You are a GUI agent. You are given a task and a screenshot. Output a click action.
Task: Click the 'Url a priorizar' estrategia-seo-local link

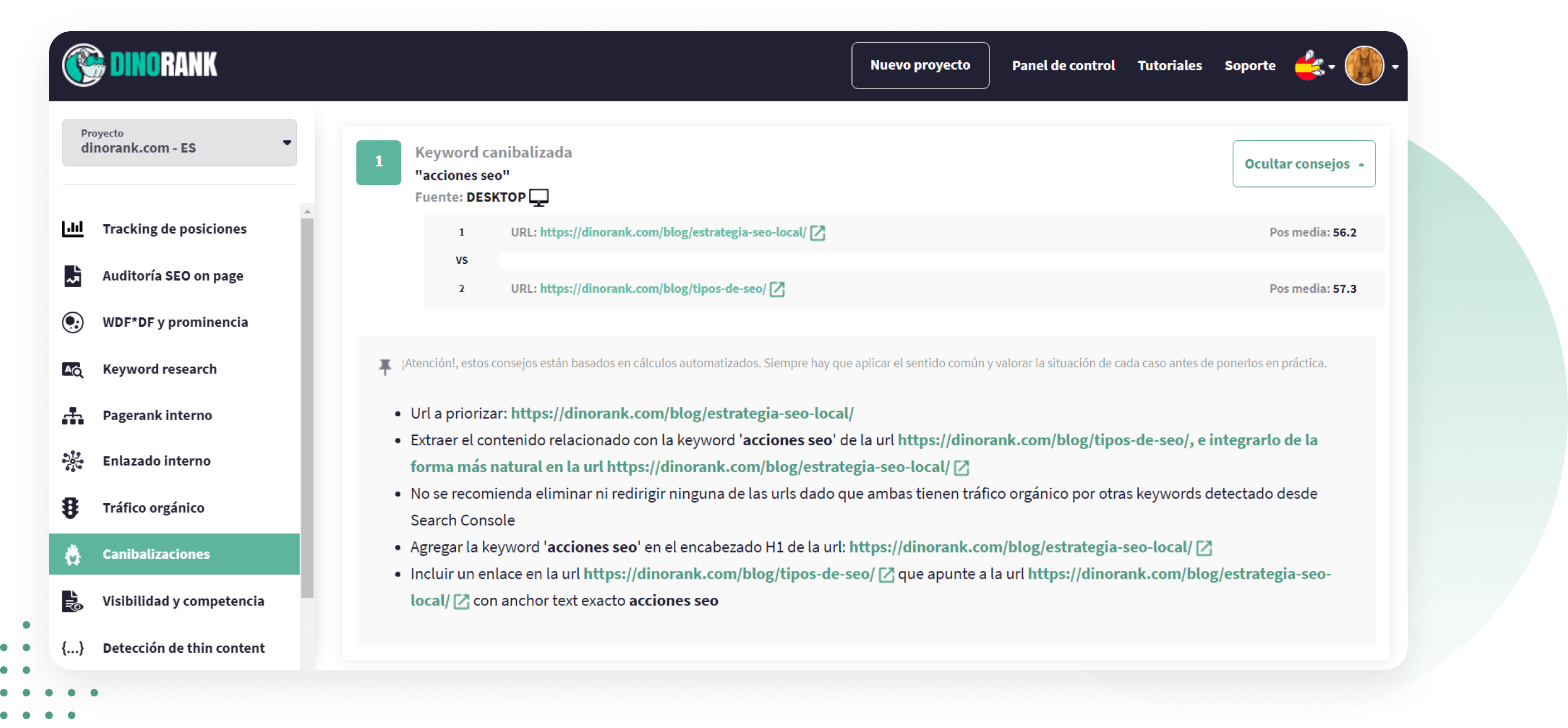[682, 414]
